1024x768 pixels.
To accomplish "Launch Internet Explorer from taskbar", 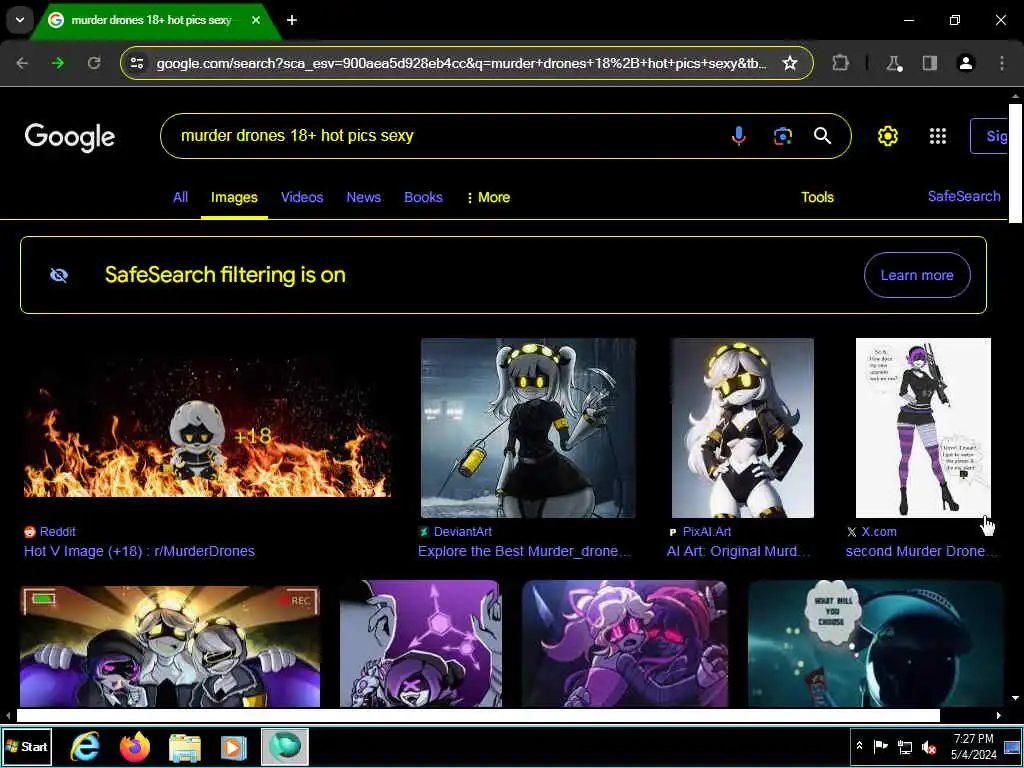I will pos(85,746).
